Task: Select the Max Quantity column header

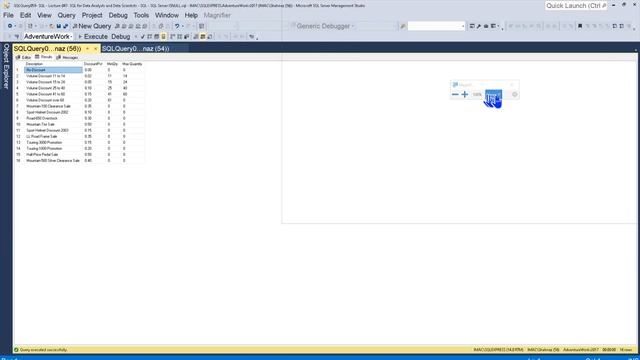Action: (x=132, y=64)
